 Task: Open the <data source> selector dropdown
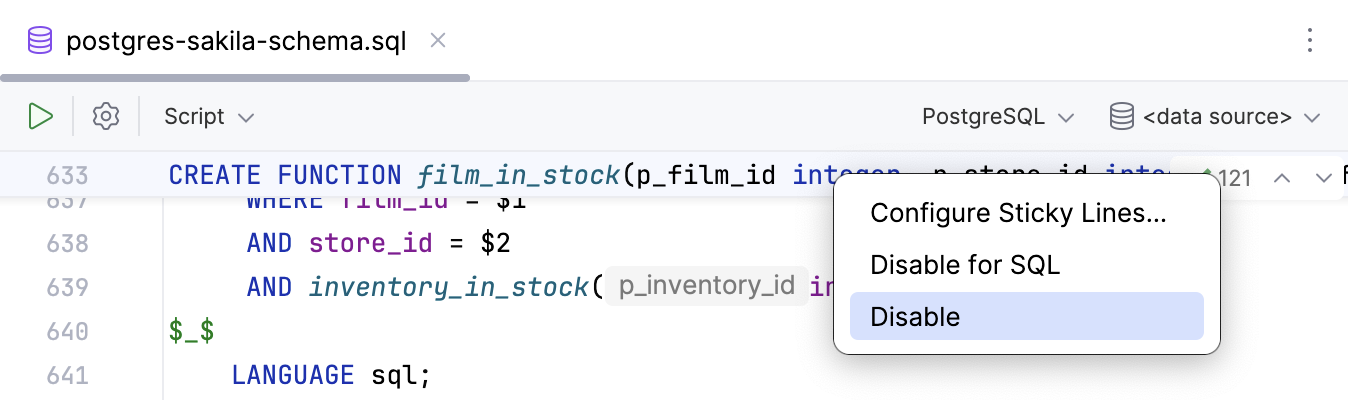tap(1215, 117)
